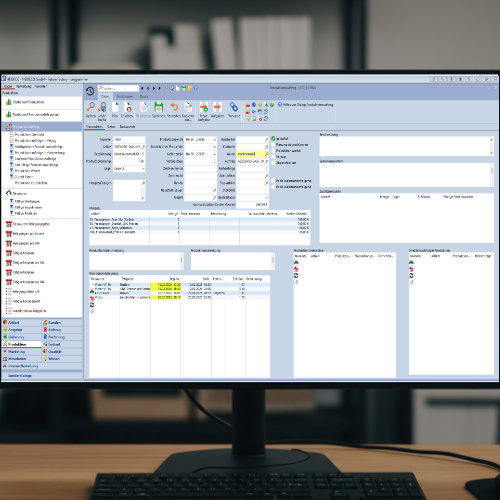Open the Verwaltung menu in menu bar
This screenshot has height=500, width=500.
[x=24, y=86]
